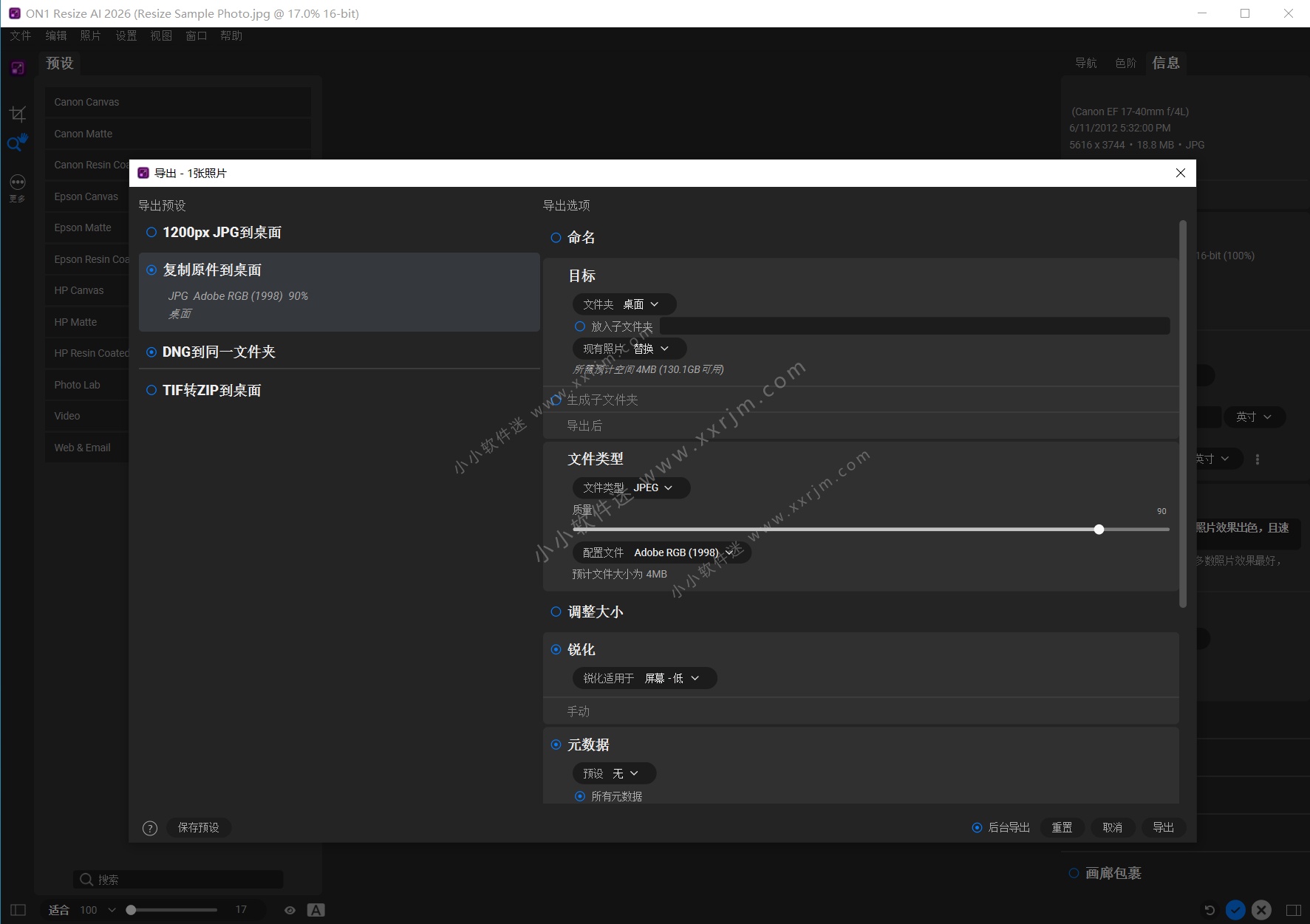Click the reset arrow icon at bottom right

click(1210, 910)
